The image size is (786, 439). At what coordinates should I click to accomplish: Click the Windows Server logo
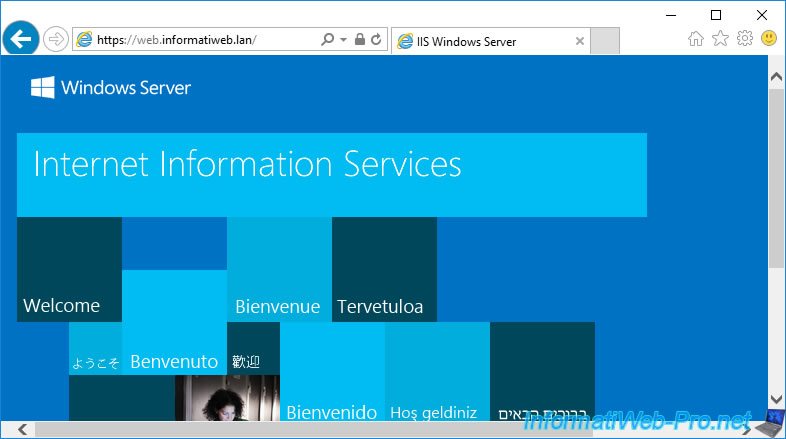pyautogui.click(x=111, y=88)
